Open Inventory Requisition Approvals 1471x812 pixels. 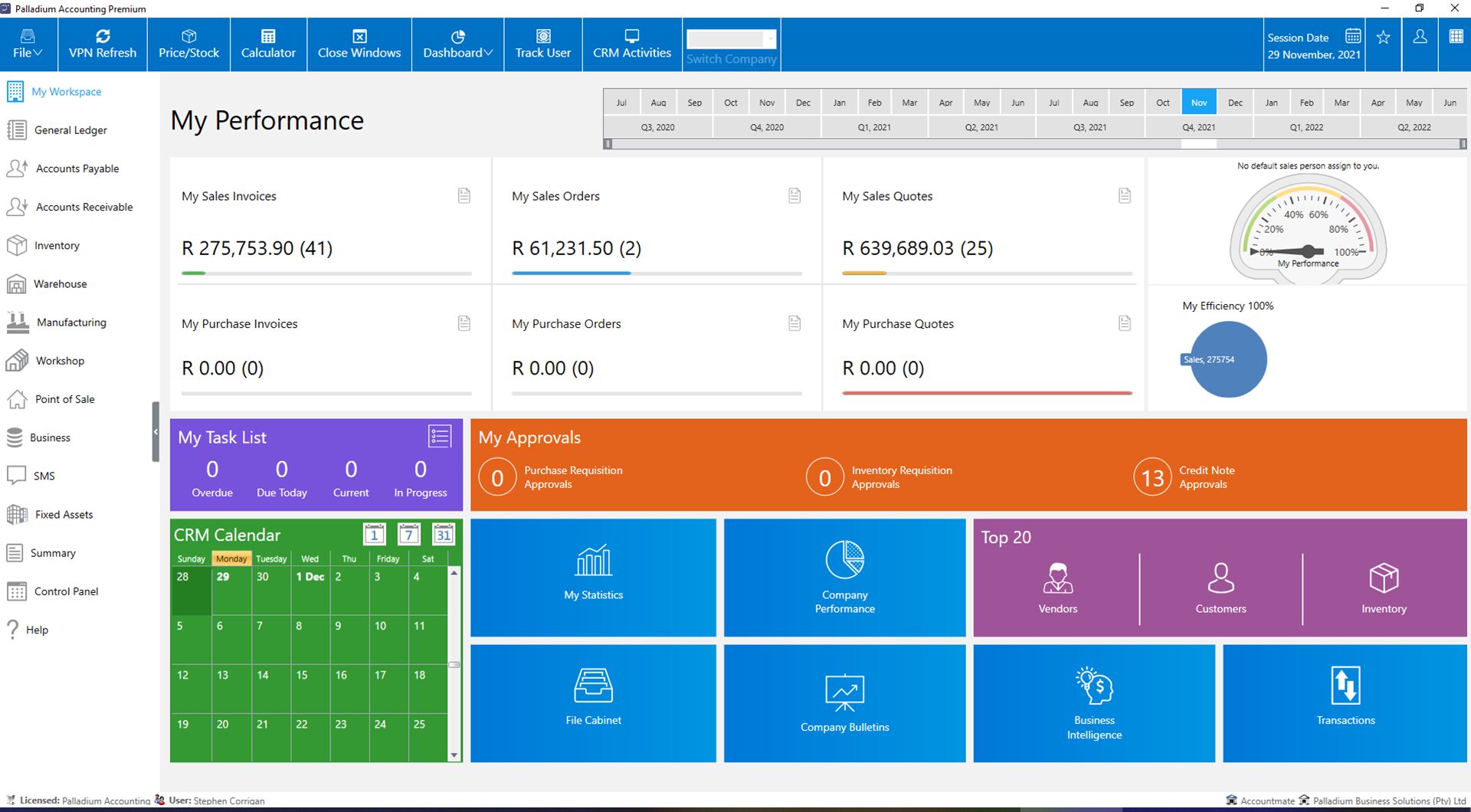pos(880,477)
